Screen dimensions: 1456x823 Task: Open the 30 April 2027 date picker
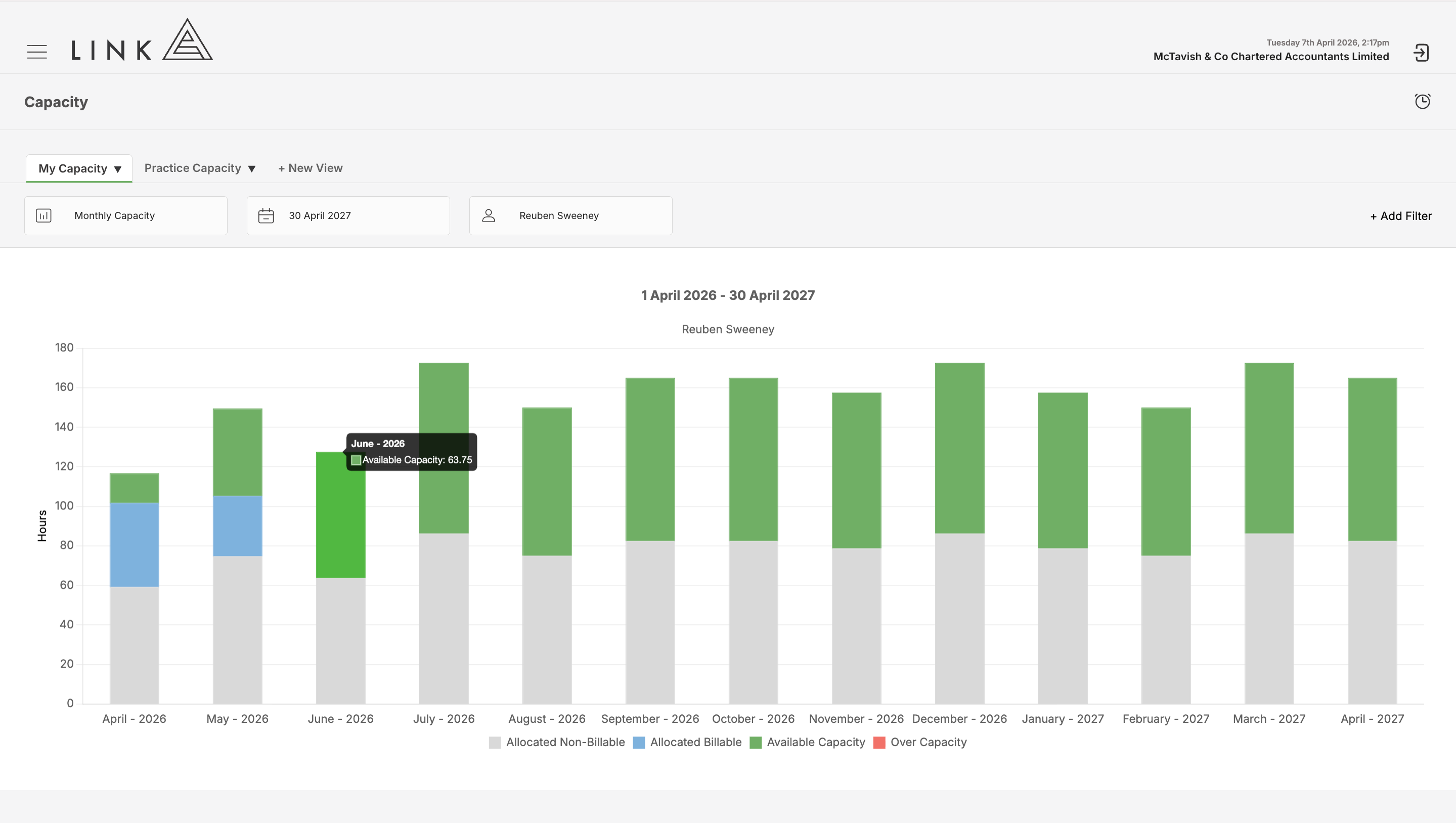click(348, 215)
